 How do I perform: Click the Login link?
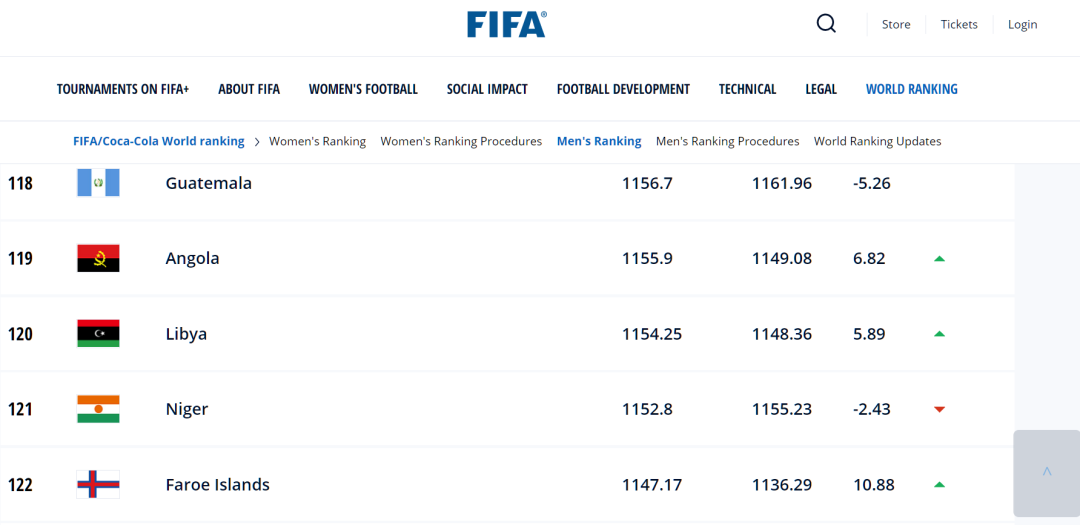tap(1022, 25)
